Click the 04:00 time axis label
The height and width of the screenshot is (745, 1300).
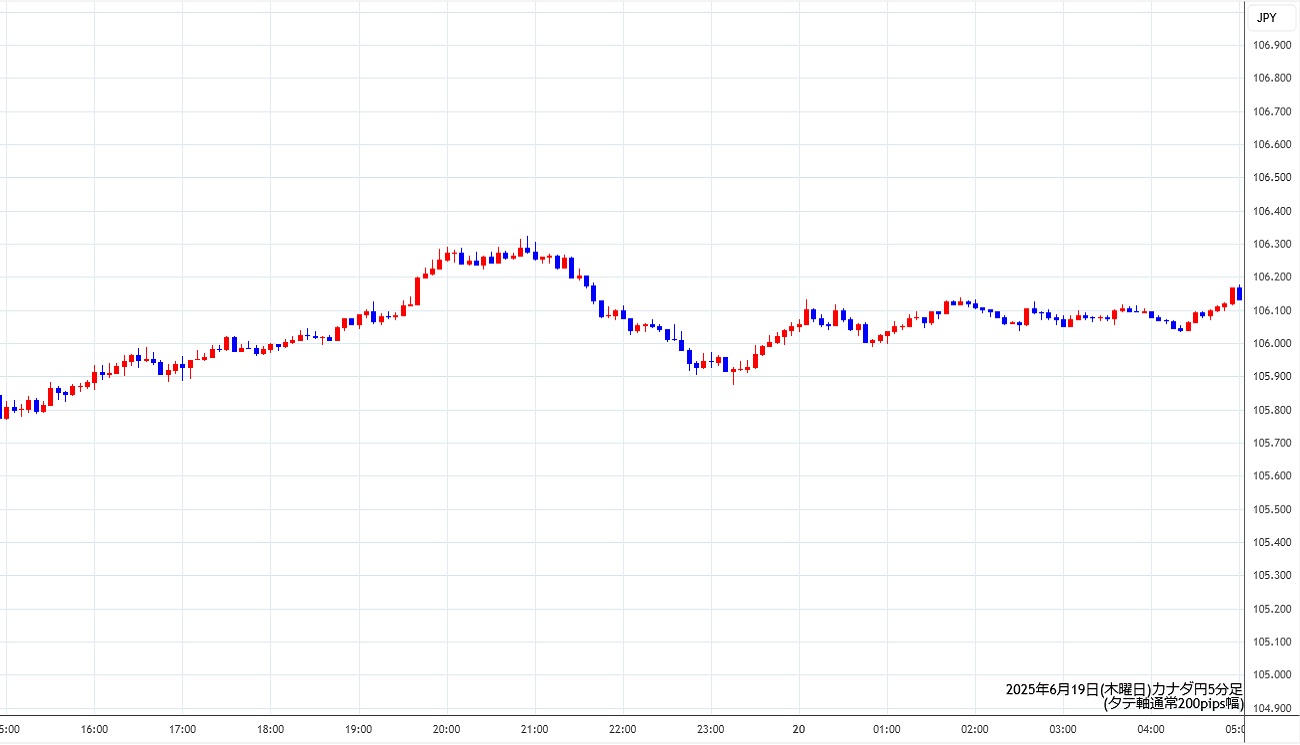(x=1151, y=729)
